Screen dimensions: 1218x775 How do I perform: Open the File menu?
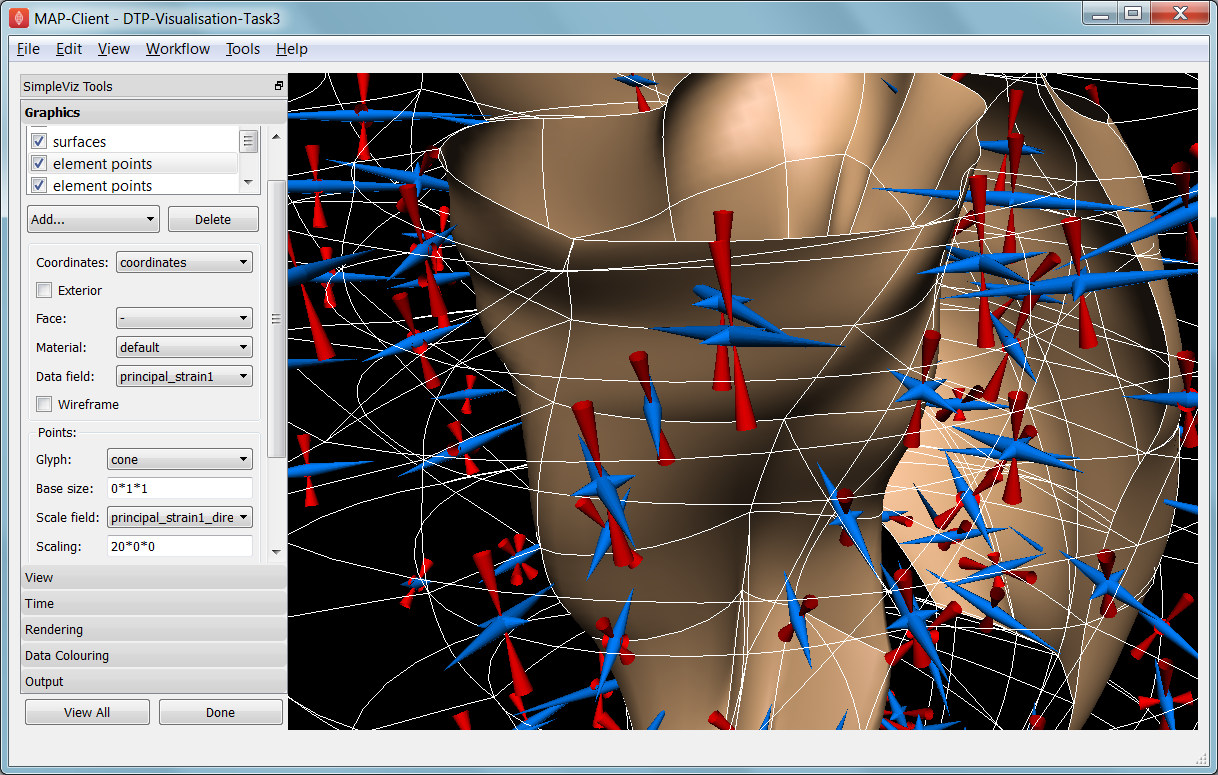[29, 49]
